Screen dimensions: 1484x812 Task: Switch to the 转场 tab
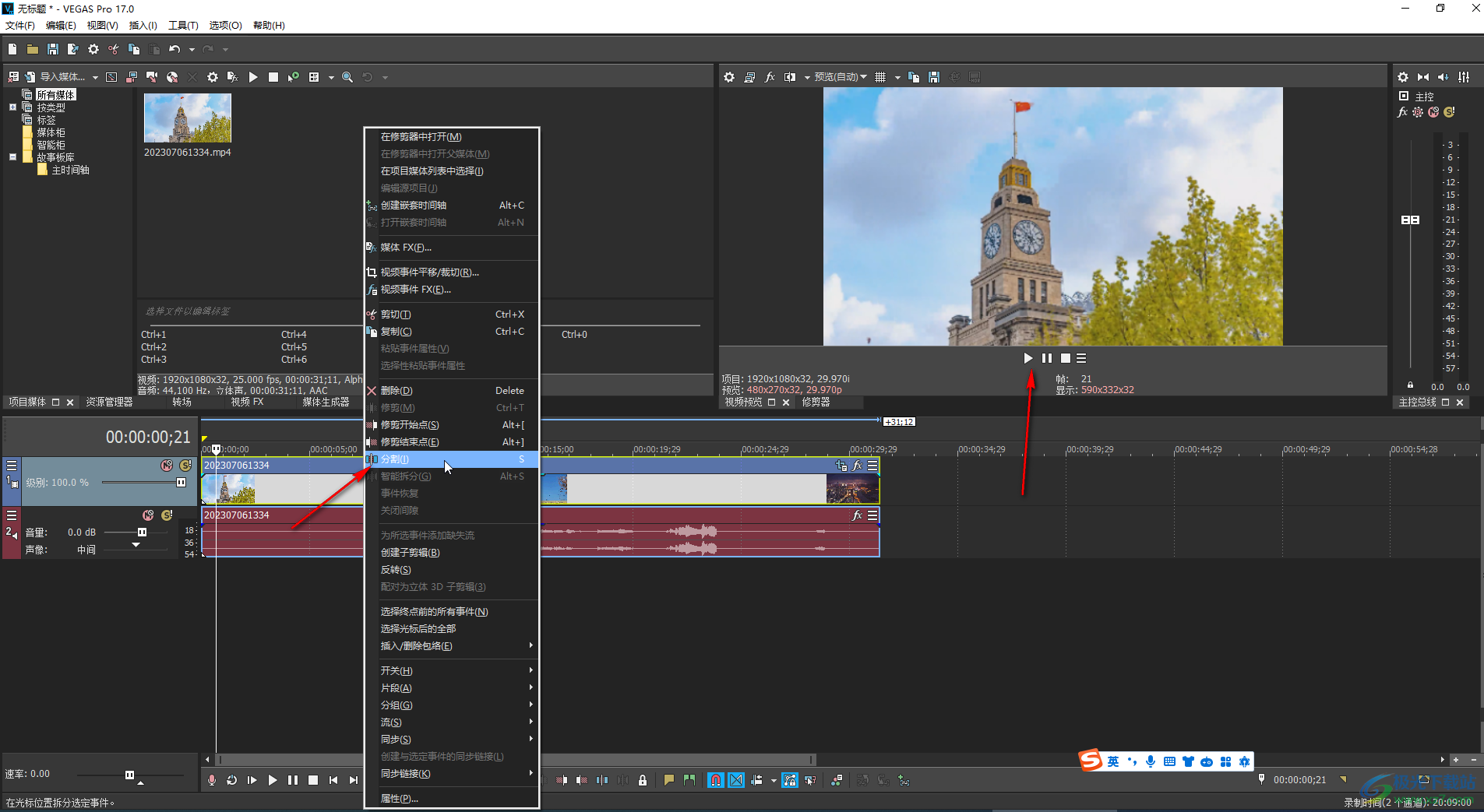pyautogui.click(x=182, y=402)
